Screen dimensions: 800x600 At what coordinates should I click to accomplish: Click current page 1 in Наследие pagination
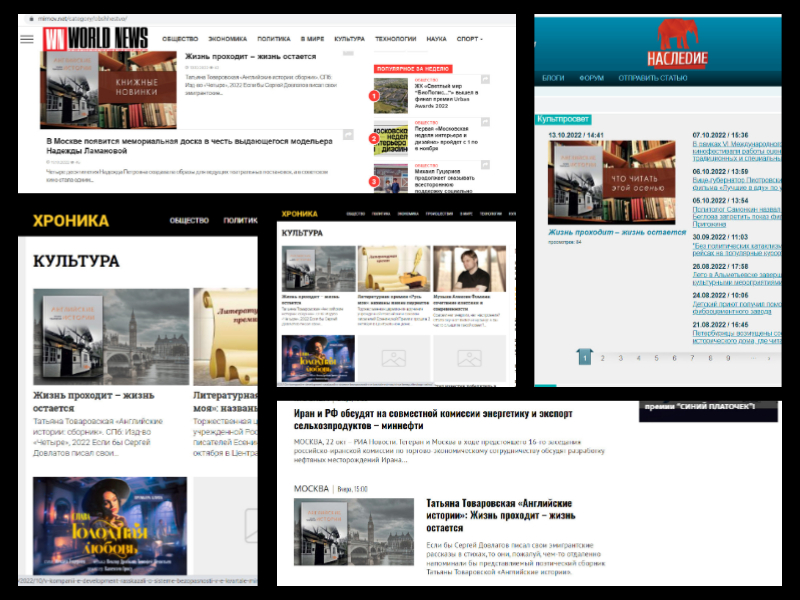tap(585, 357)
